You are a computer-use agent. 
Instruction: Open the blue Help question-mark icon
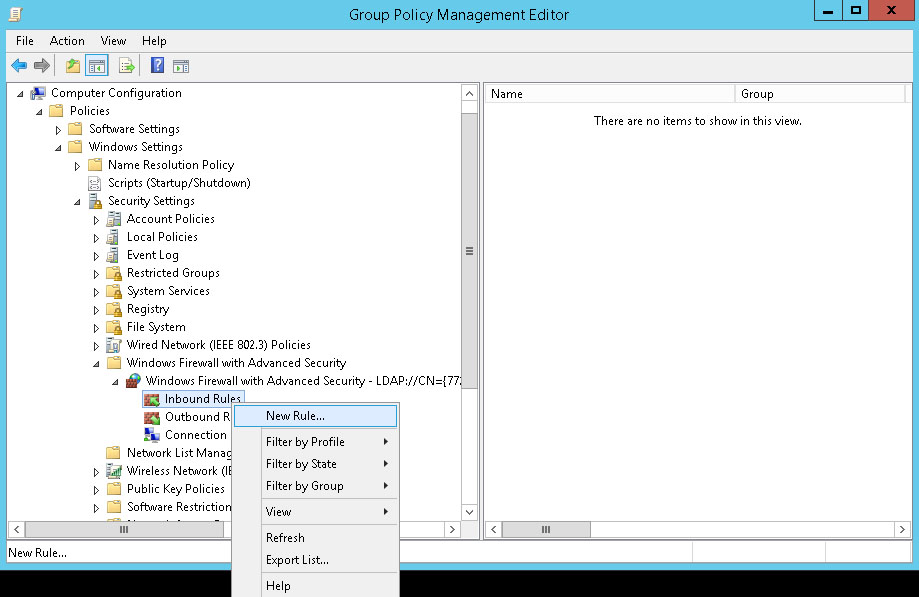pyautogui.click(x=157, y=66)
